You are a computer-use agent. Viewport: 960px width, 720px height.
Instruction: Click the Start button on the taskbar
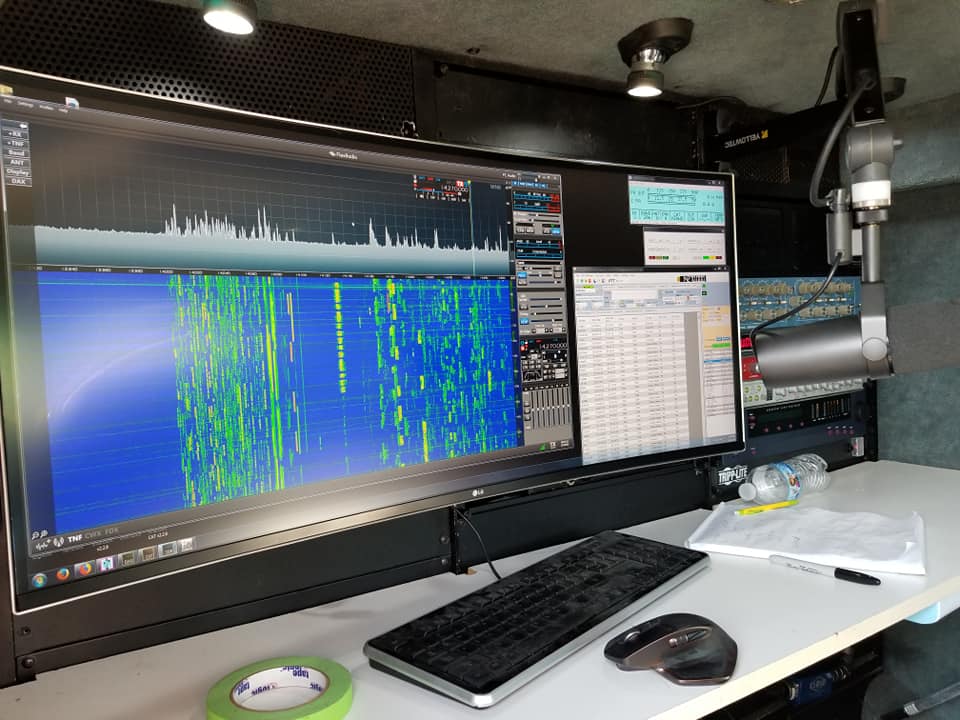39,579
